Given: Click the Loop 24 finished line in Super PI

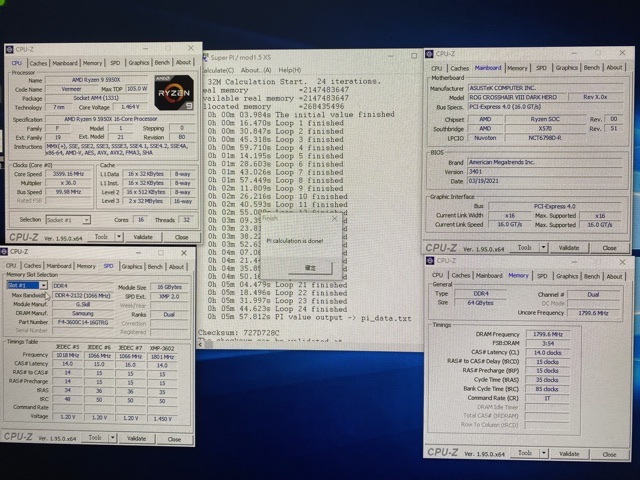Looking at the screenshot, I should (x=277, y=309).
